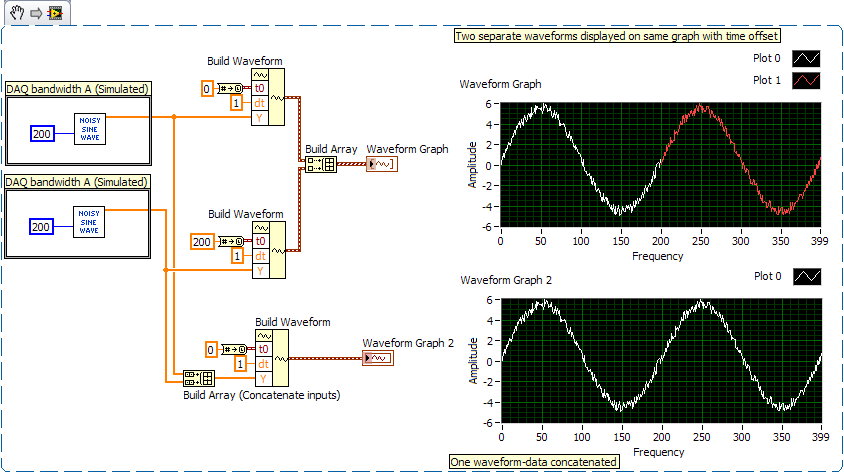This screenshot has height=473, width=844.
Task: Click the bottom Build Waveform node
Action: (x=272, y=358)
